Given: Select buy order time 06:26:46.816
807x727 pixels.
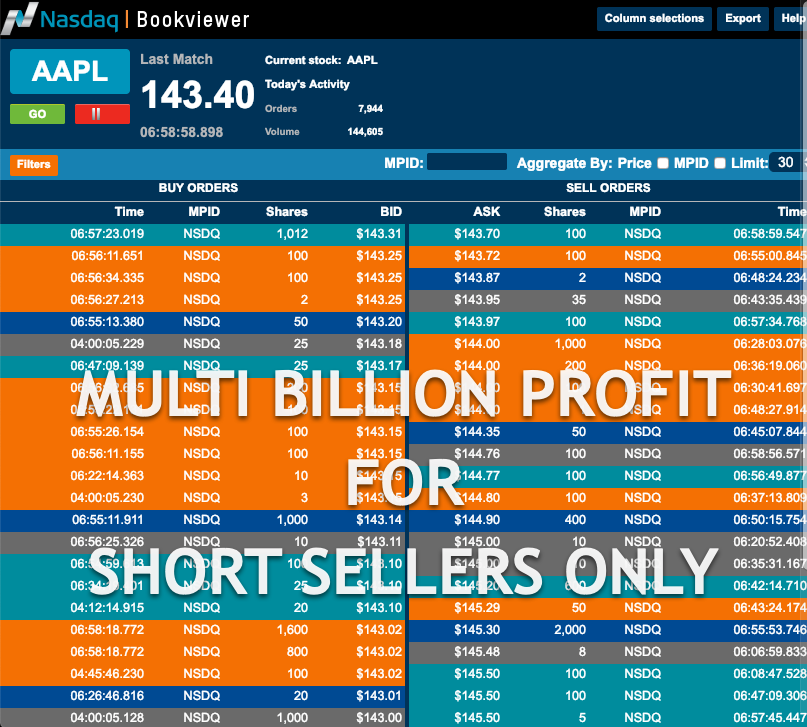Looking at the screenshot, I should tap(107, 696).
